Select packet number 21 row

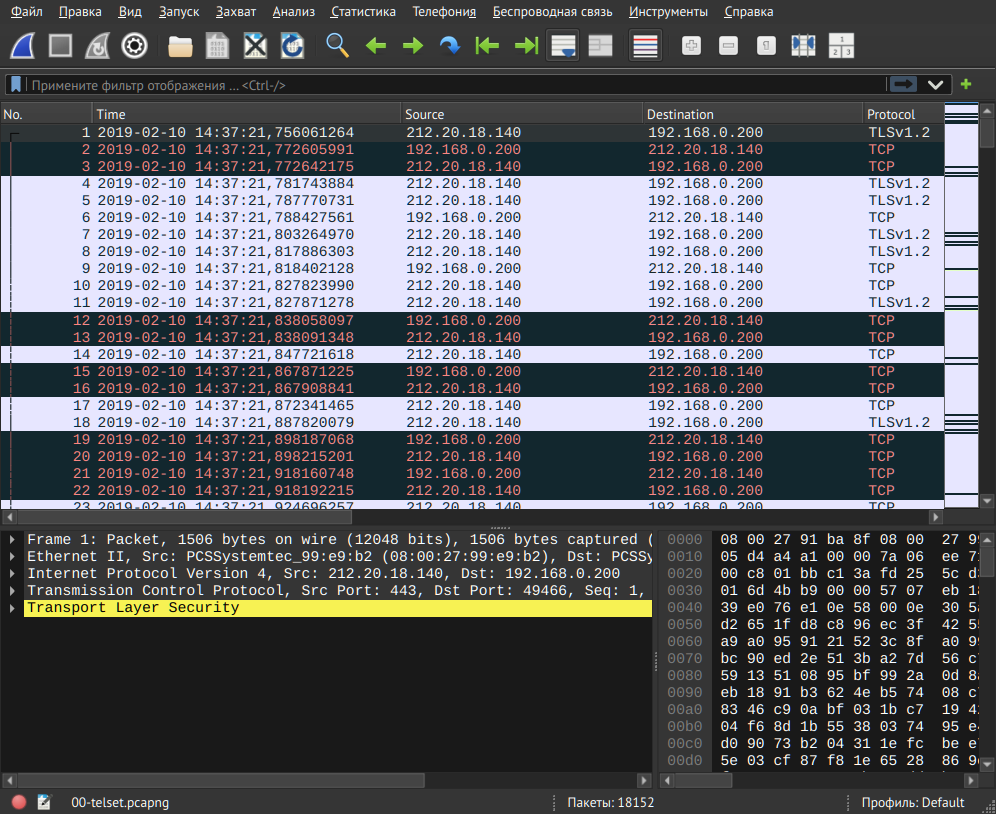472,473
